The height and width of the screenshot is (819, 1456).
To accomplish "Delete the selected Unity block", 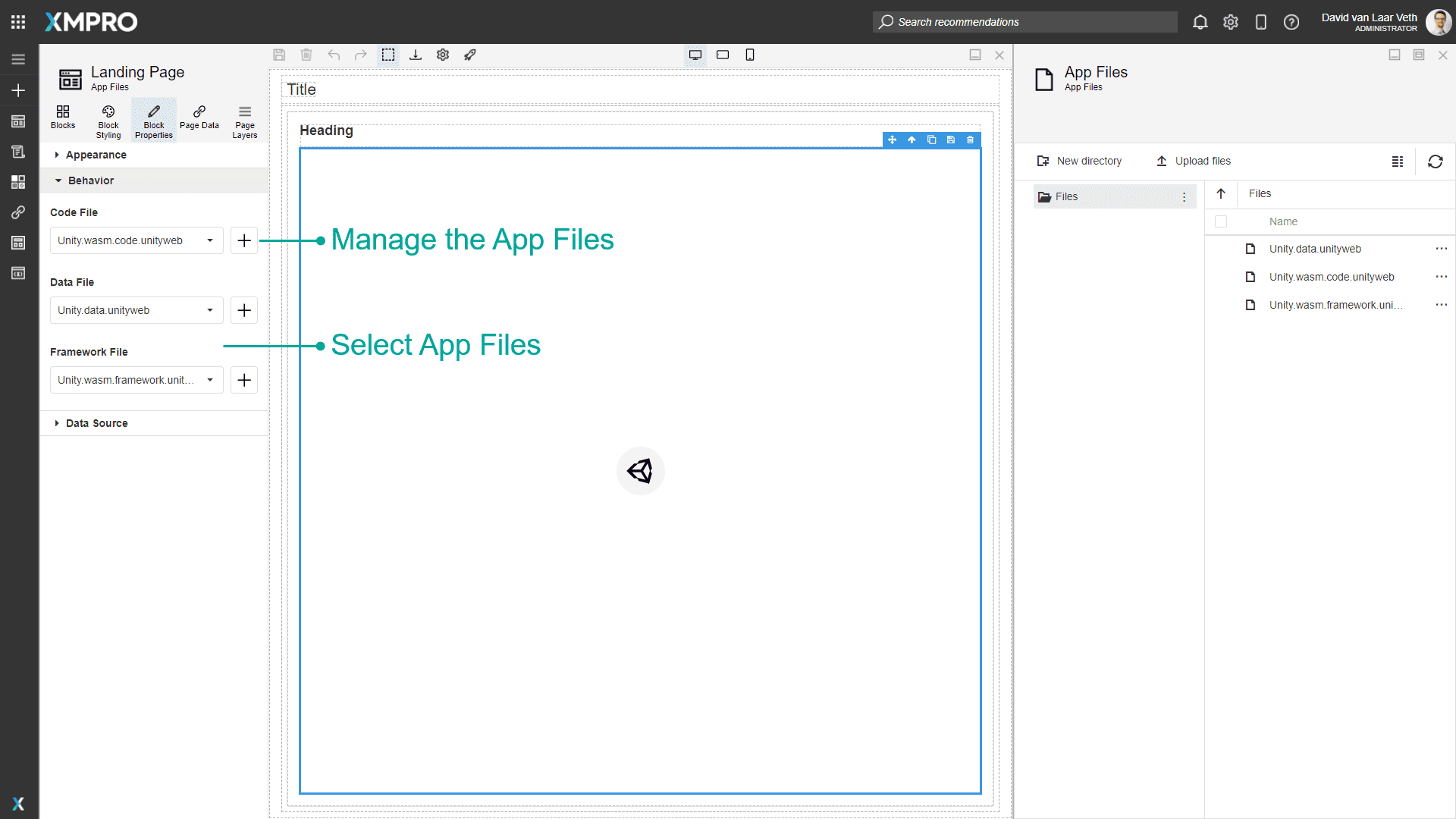I will [x=971, y=140].
